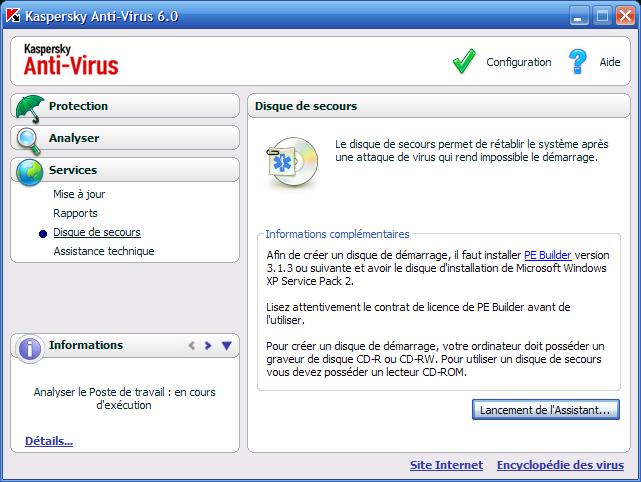Select Mise à jour under Services
This screenshot has height=482, width=641.
coord(79,194)
